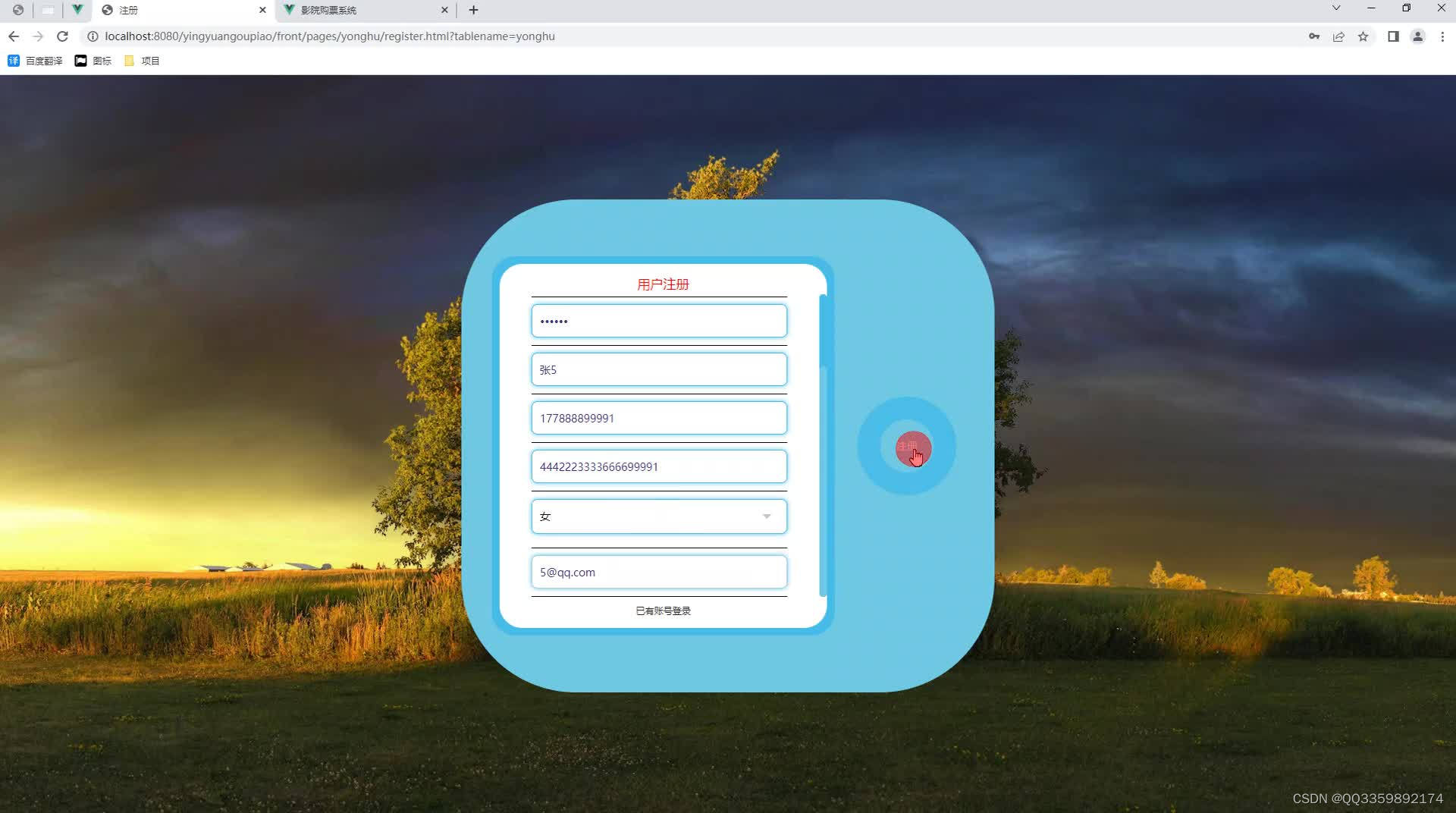This screenshot has width=1456, height=813.
Task: Open the profile avatar menu
Action: pyautogui.click(x=1417, y=36)
